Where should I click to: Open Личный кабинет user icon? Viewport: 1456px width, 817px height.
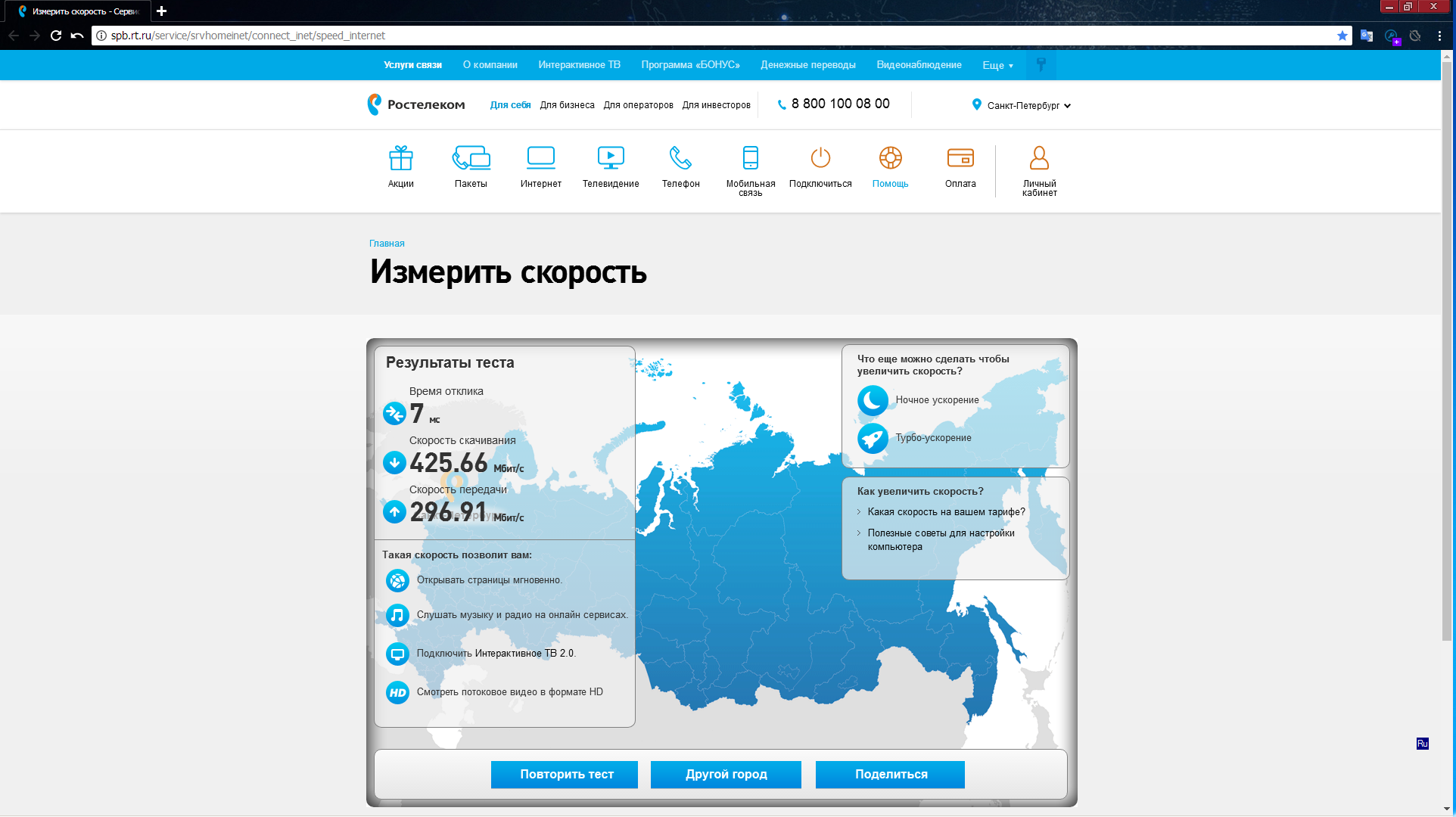click(1039, 159)
